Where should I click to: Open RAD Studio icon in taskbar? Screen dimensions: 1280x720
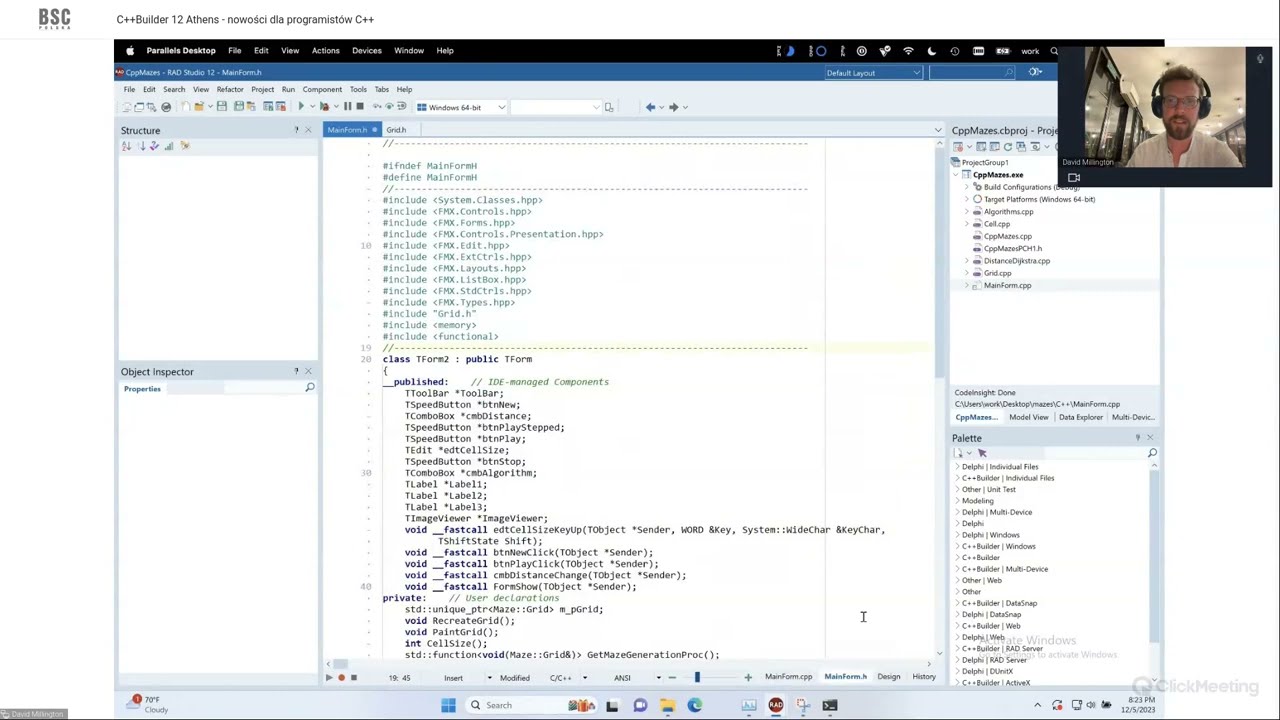(775, 705)
